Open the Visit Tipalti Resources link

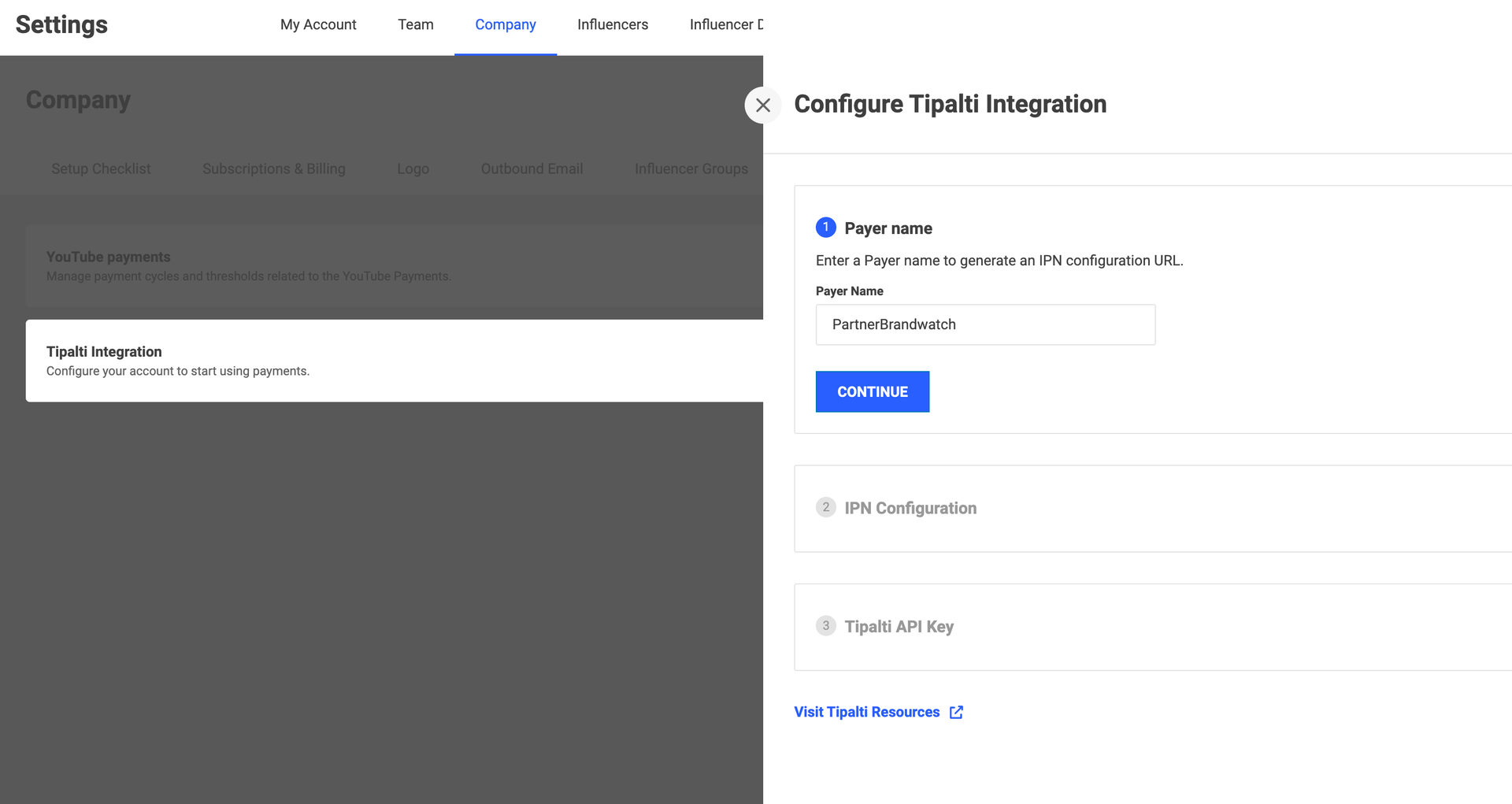(x=867, y=712)
